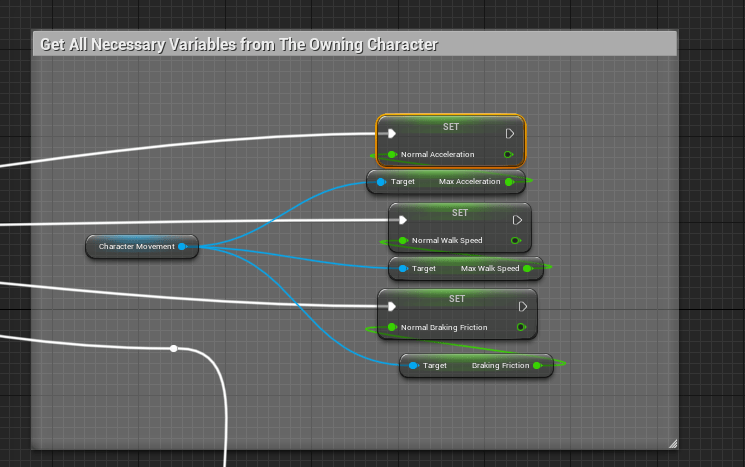Viewport: 745px width, 467px height.
Task: Click the blue output pin on Character Movement node
Action: (x=182, y=246)
